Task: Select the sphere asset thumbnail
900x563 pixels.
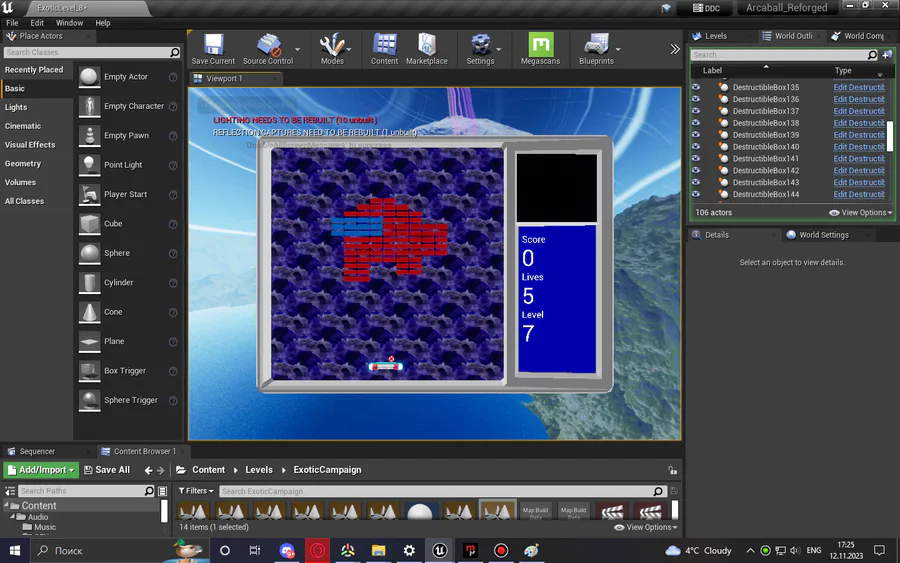Action: pos(420,511)
